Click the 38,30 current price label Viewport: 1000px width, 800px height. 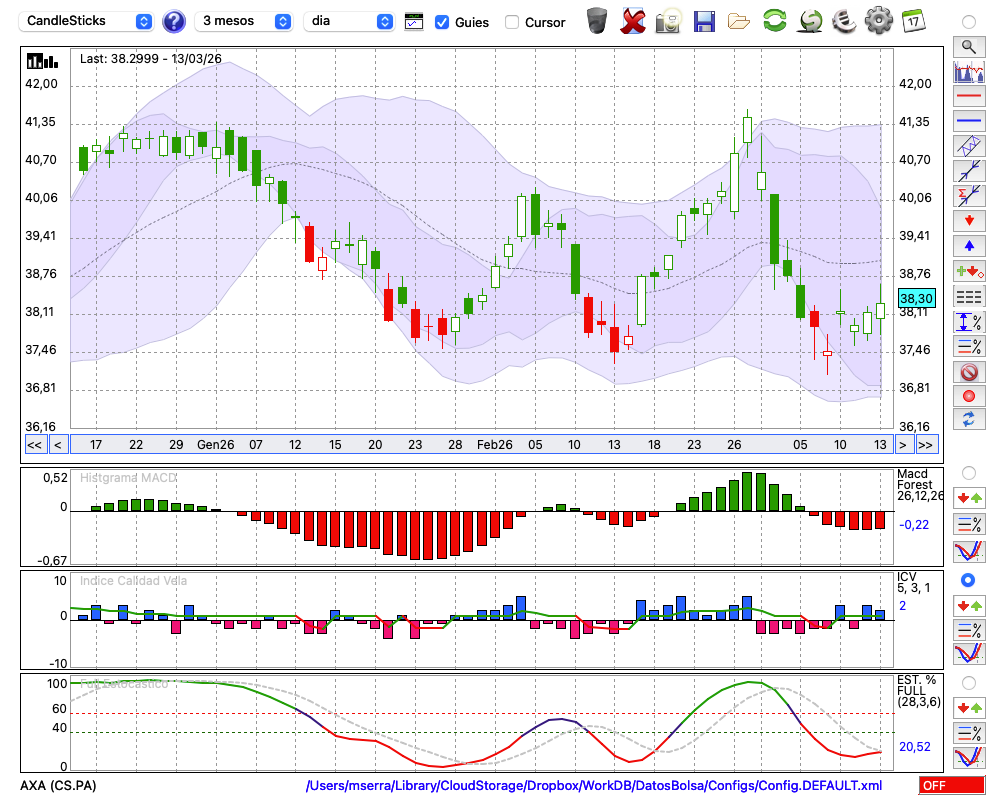pos(916,298)
